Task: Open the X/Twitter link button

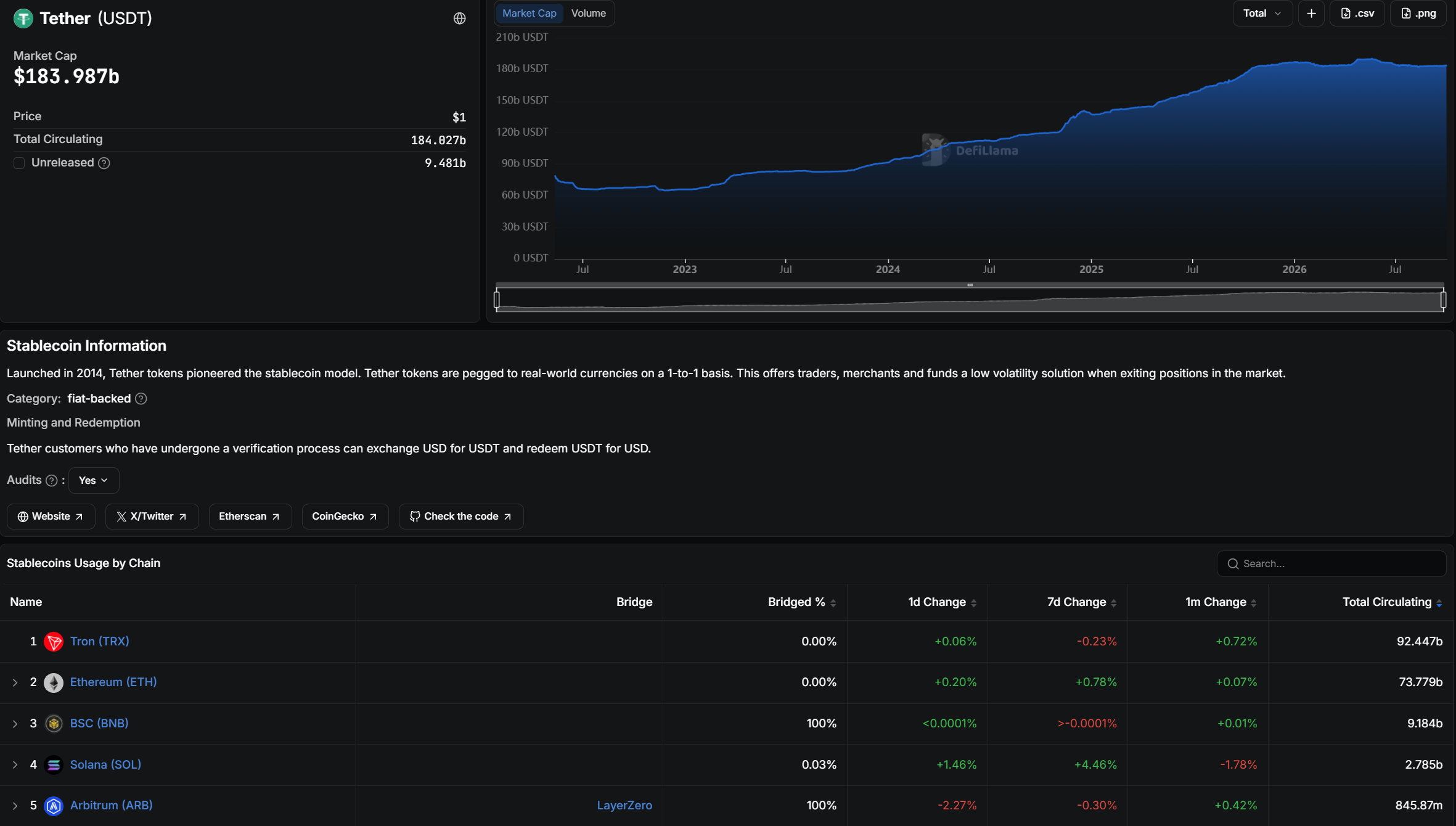Action: click(x=152, y=517)
